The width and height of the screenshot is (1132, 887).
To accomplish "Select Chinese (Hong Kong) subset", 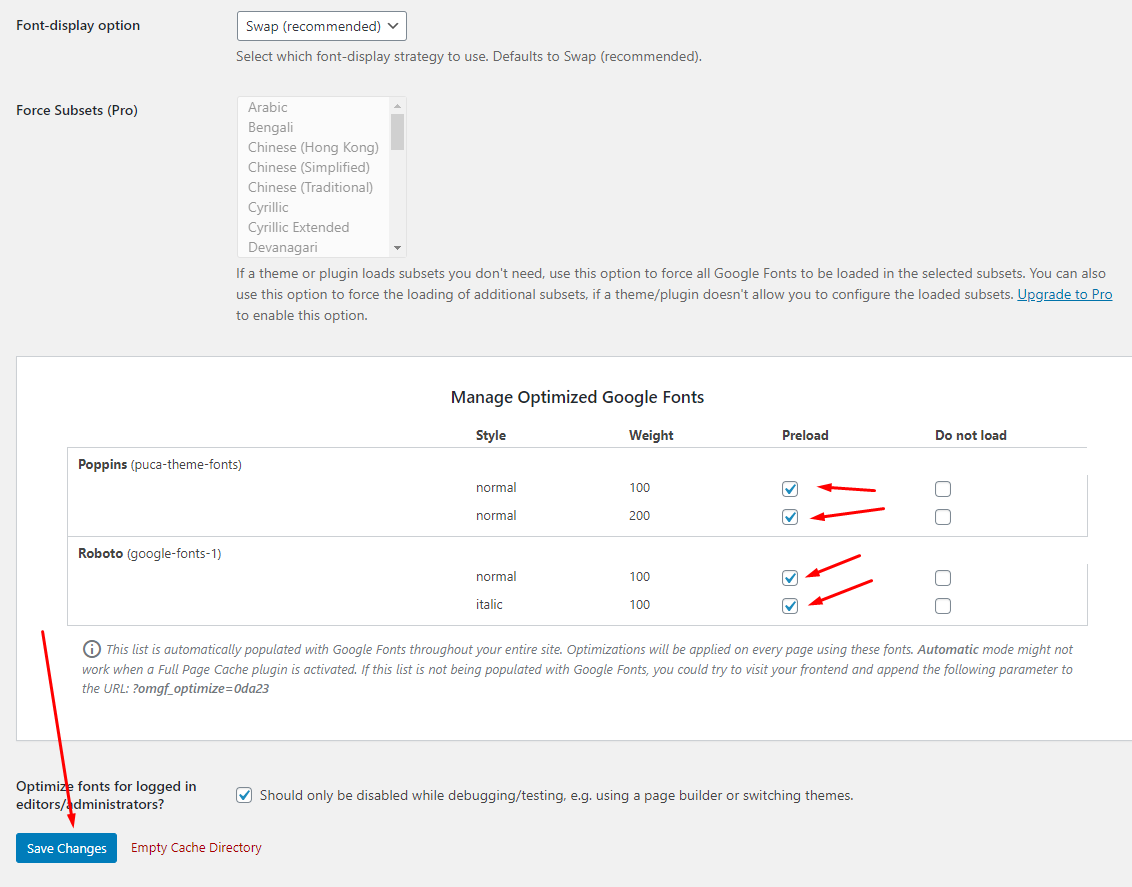I will [x=313, y=147].
